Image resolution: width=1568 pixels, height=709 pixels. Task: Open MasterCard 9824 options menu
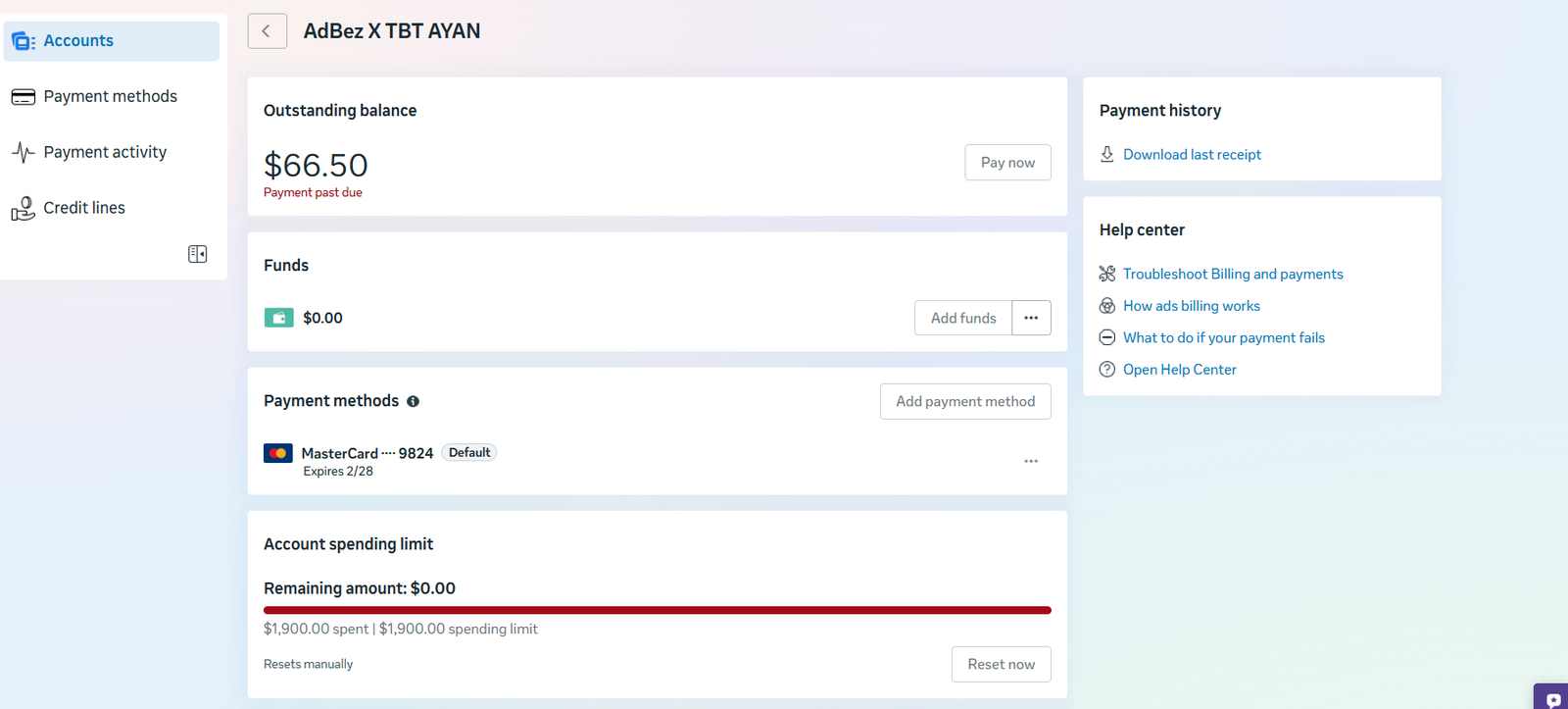pyautogui.click(x=1031, y=461)
